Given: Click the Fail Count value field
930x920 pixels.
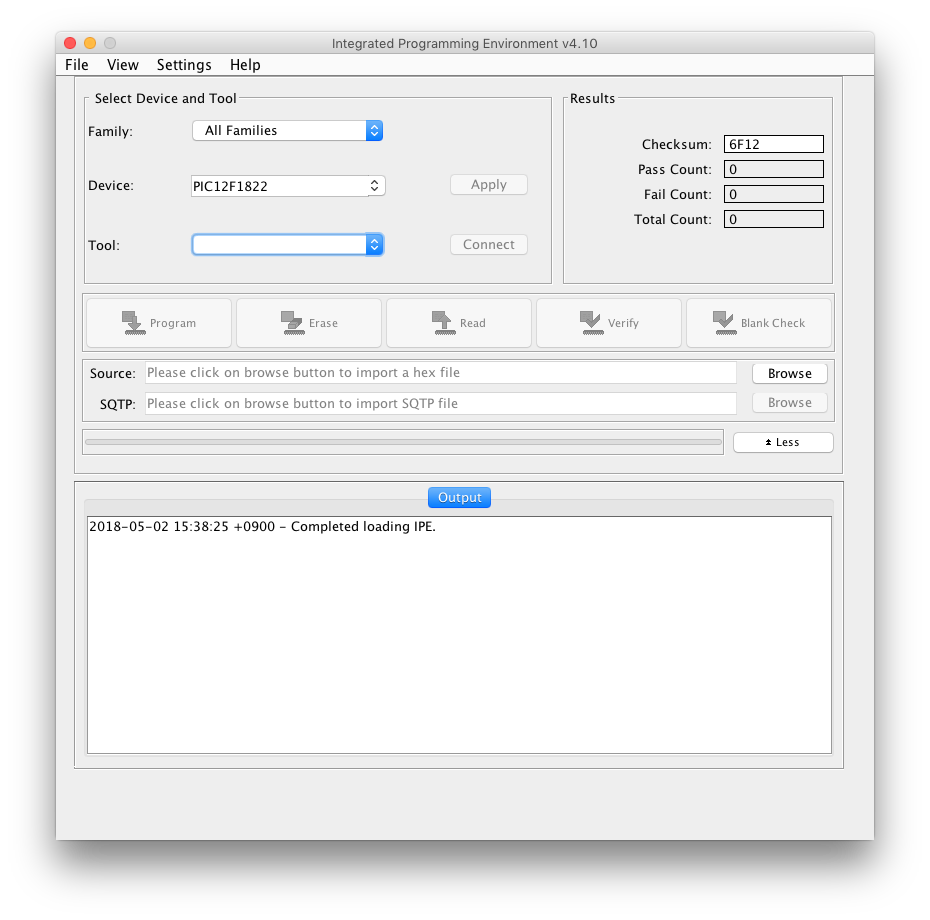Looking at the screenshot, I should [773, 194].
